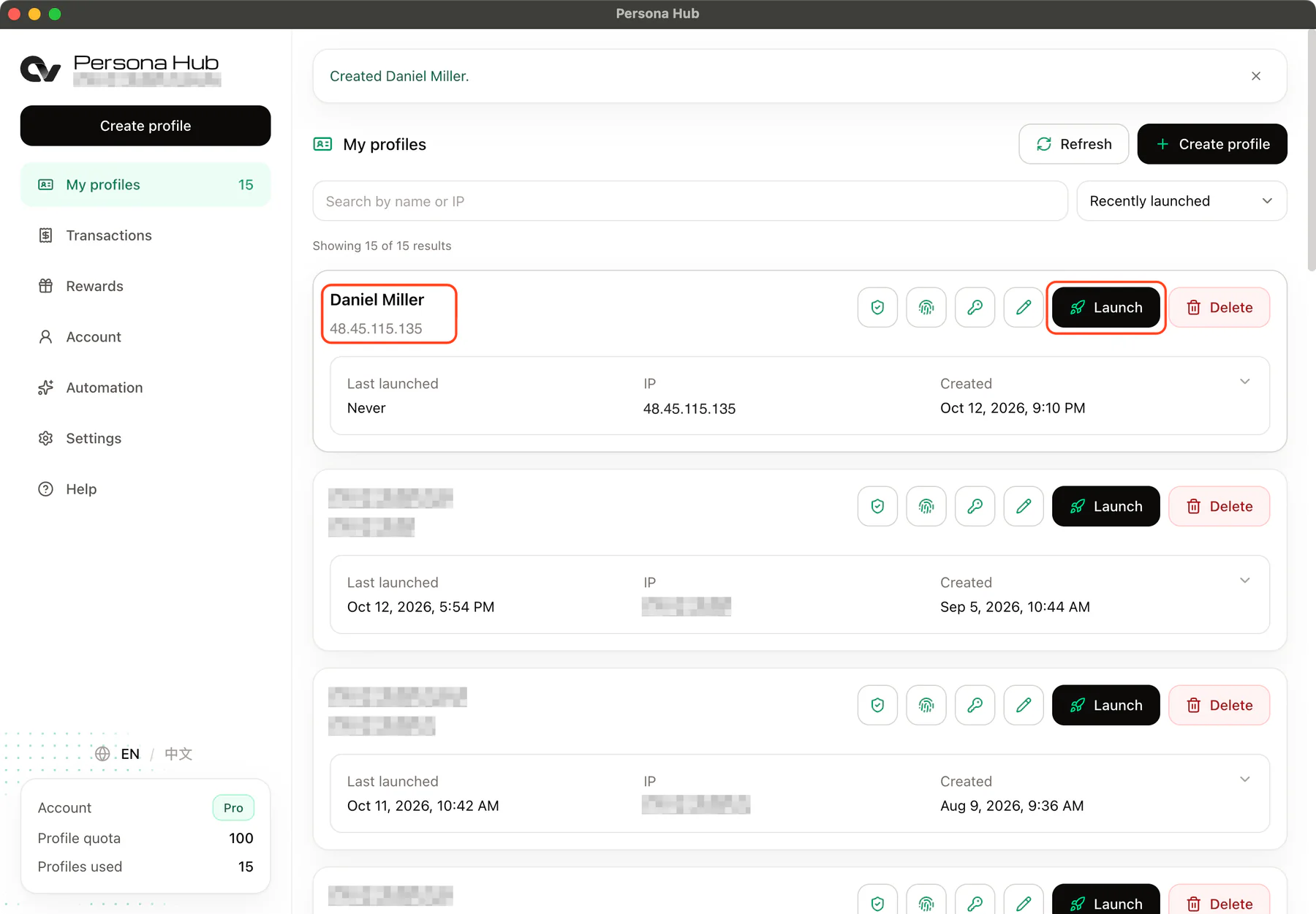
Task: Launch profile last launched Oct 12, 5:54 PM
Action: tap(1105, 506)
